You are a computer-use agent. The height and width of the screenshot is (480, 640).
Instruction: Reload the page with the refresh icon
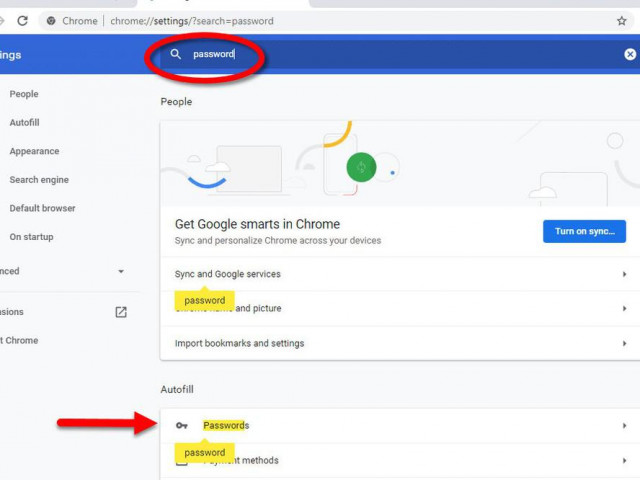[x=22, y=21]
